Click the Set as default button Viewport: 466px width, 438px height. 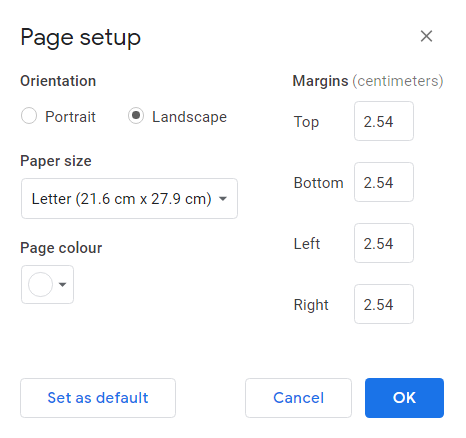click(x=98, y=398)
